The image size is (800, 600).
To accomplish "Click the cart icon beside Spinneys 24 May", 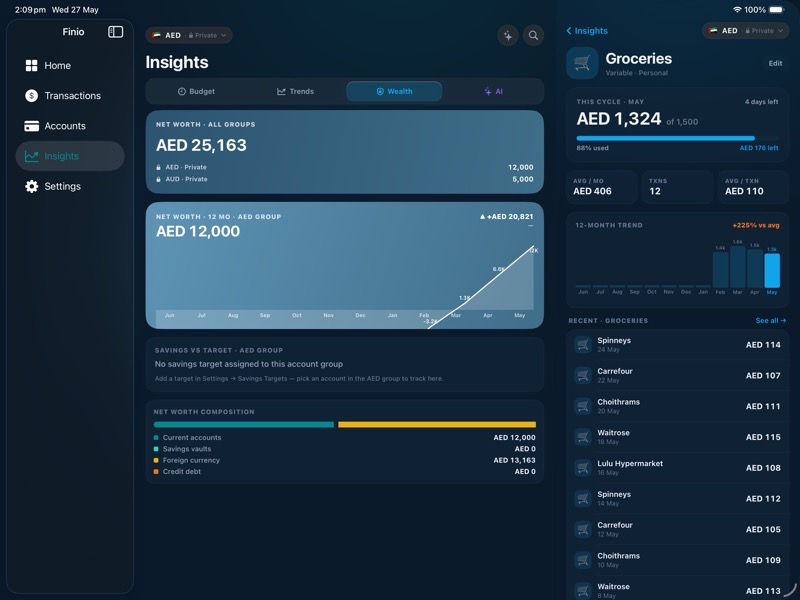I will 583,345.
